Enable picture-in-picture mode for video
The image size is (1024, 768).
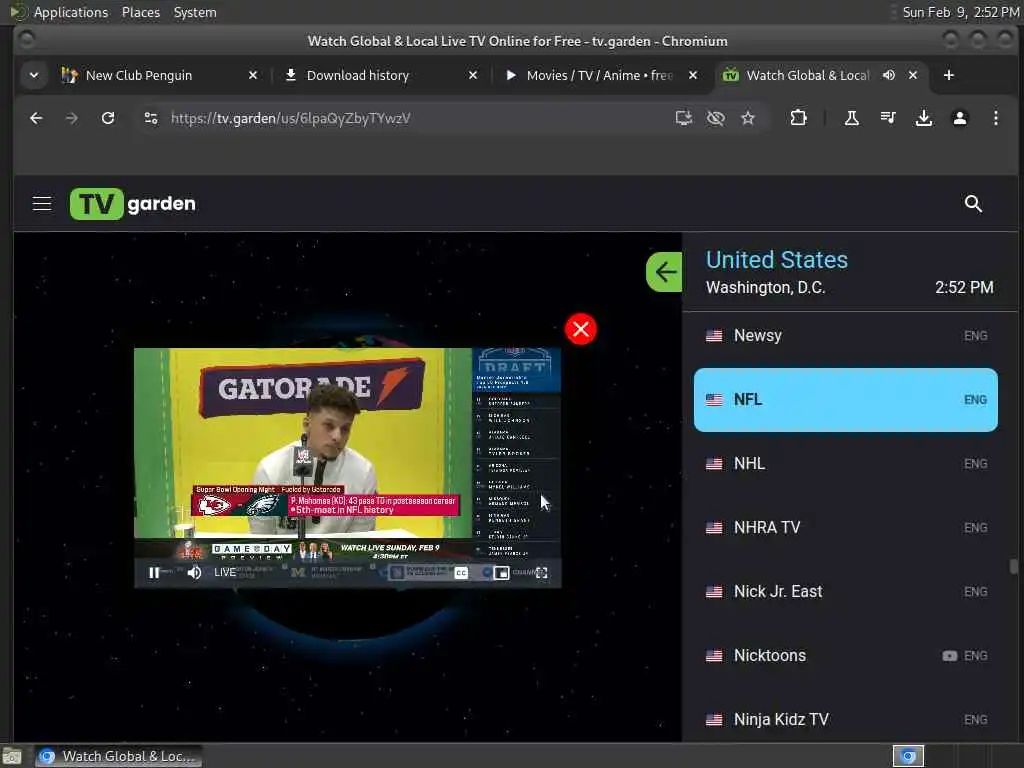(x=501, y=573)
